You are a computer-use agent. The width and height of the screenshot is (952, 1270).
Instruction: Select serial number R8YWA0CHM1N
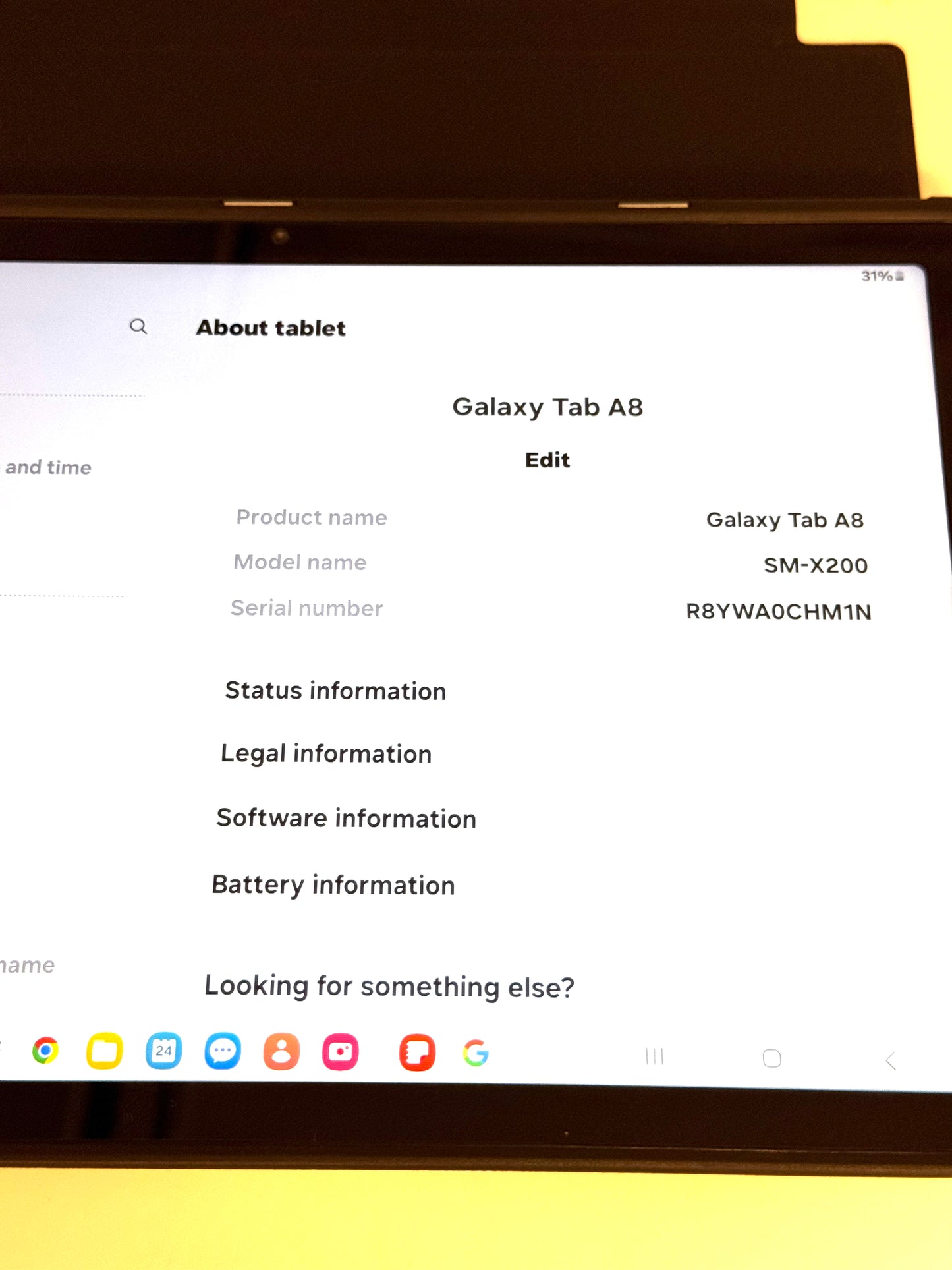pos(779,612)
